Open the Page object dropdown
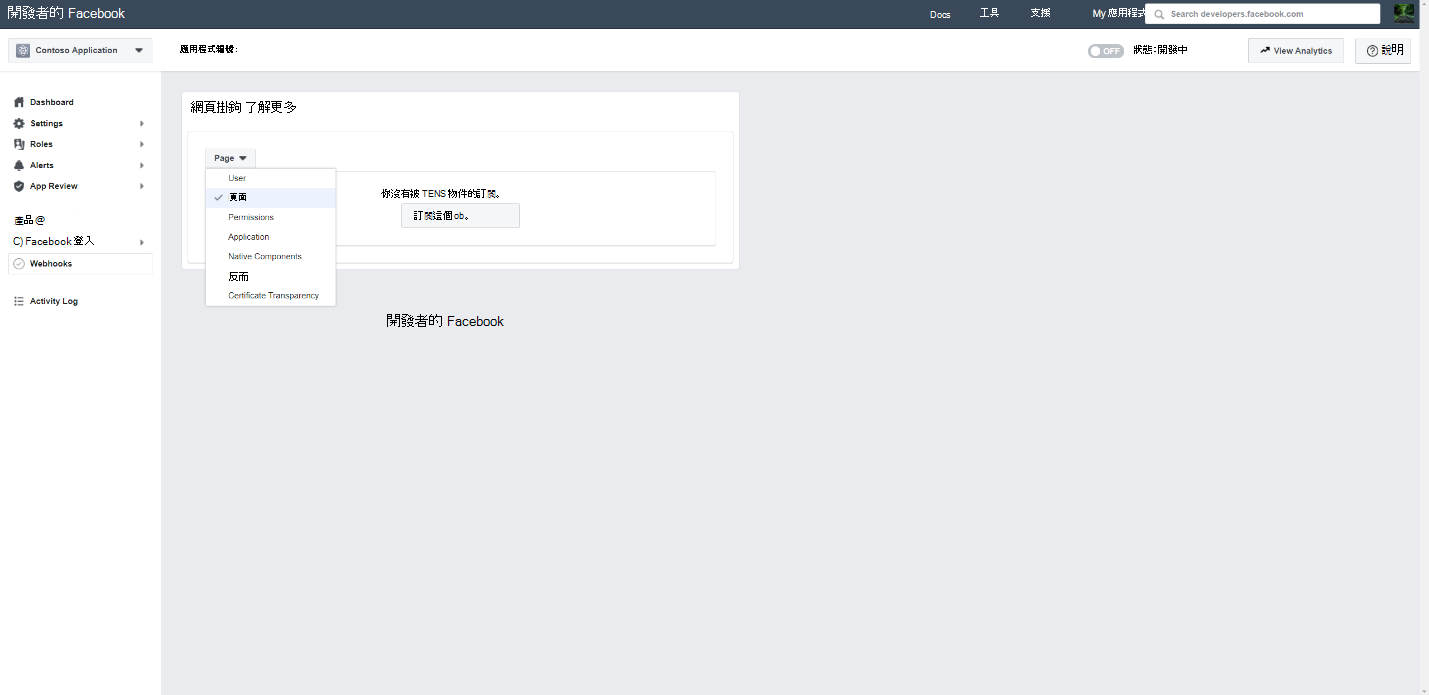 click(230, 158)
